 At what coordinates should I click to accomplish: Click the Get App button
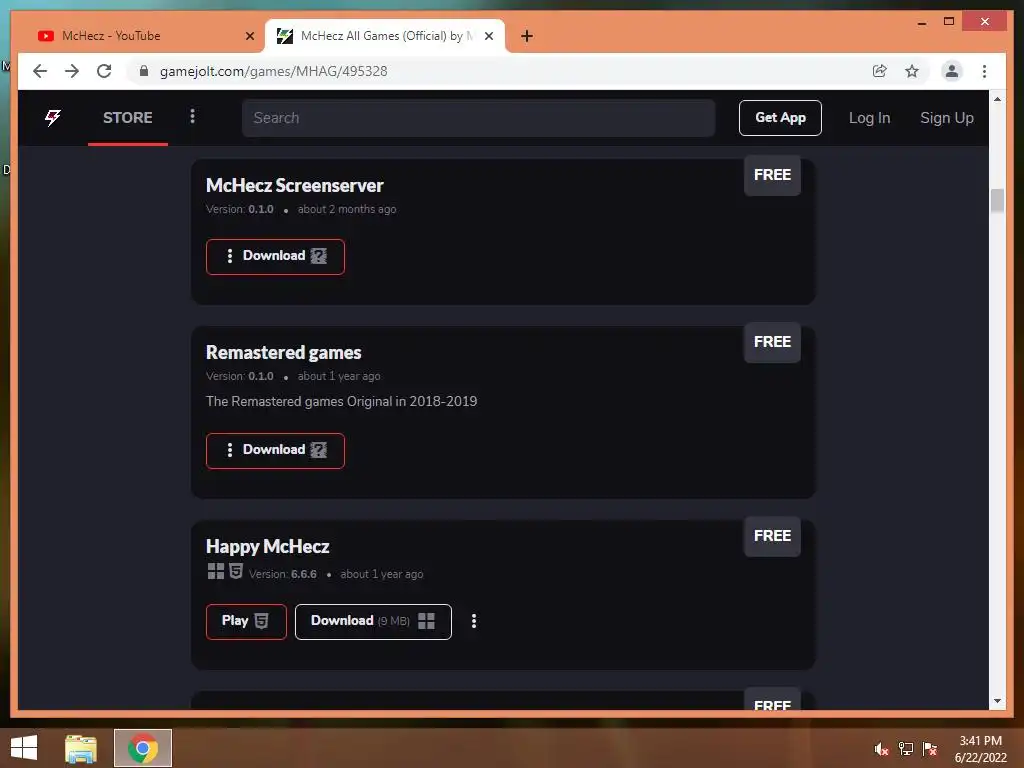(x=780, y=118)
